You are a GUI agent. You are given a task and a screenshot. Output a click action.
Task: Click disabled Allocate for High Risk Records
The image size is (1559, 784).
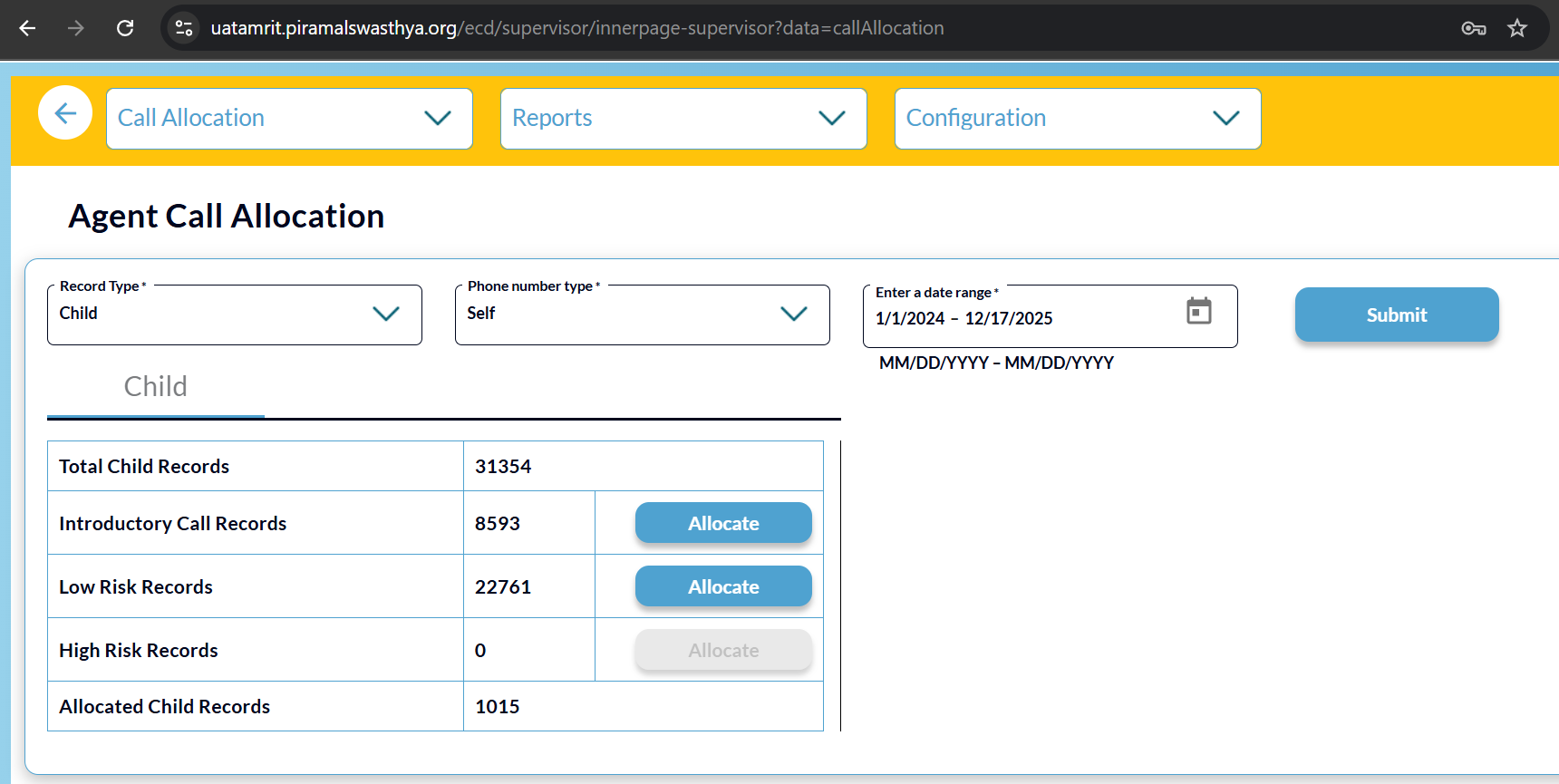[723, 650]
